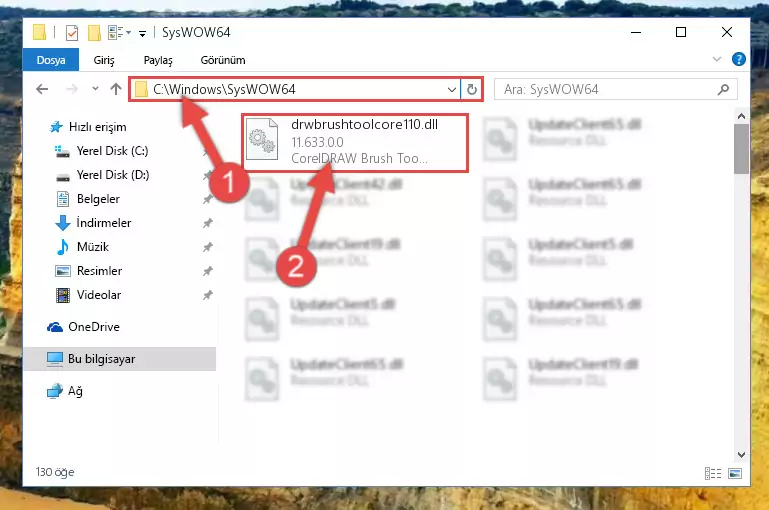Click the 130 öğe item count
The image size is (769, 510).
point(54,472)
